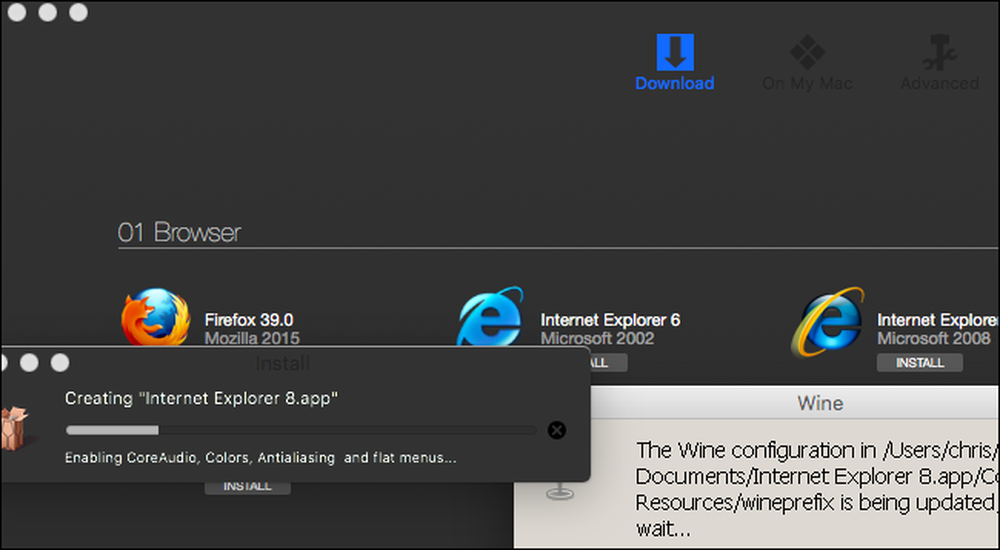Viewport: 1000px width, 550px height.
Task: Click the 01 Browser section heading
Action: pos(179,232)
